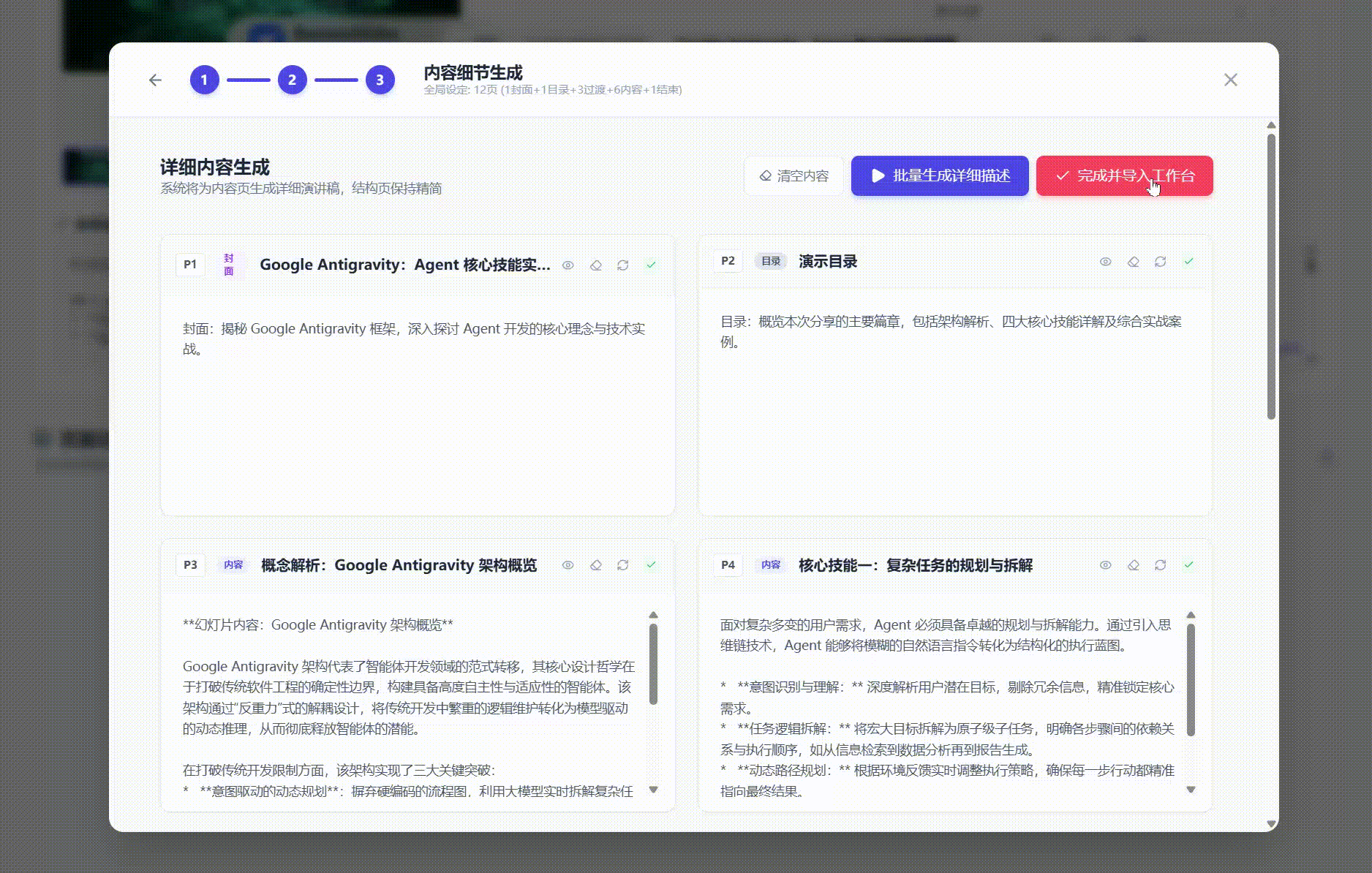The height and width of the screenshot is (873, 1372).
Task: Click the 详细内容生成 heading
Action: point(215,167)
